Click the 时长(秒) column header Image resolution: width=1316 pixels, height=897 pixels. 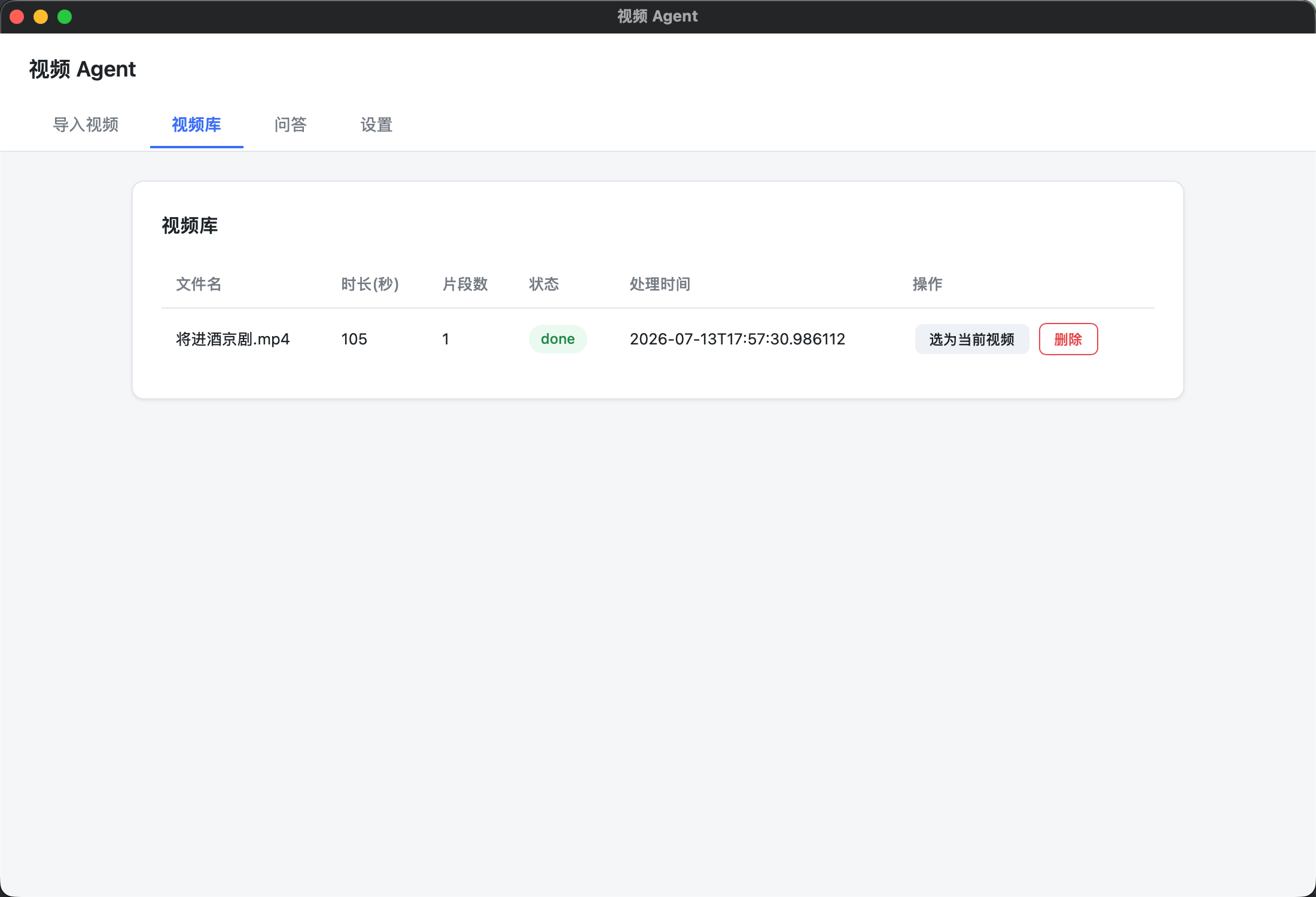(x=370, y=284)
